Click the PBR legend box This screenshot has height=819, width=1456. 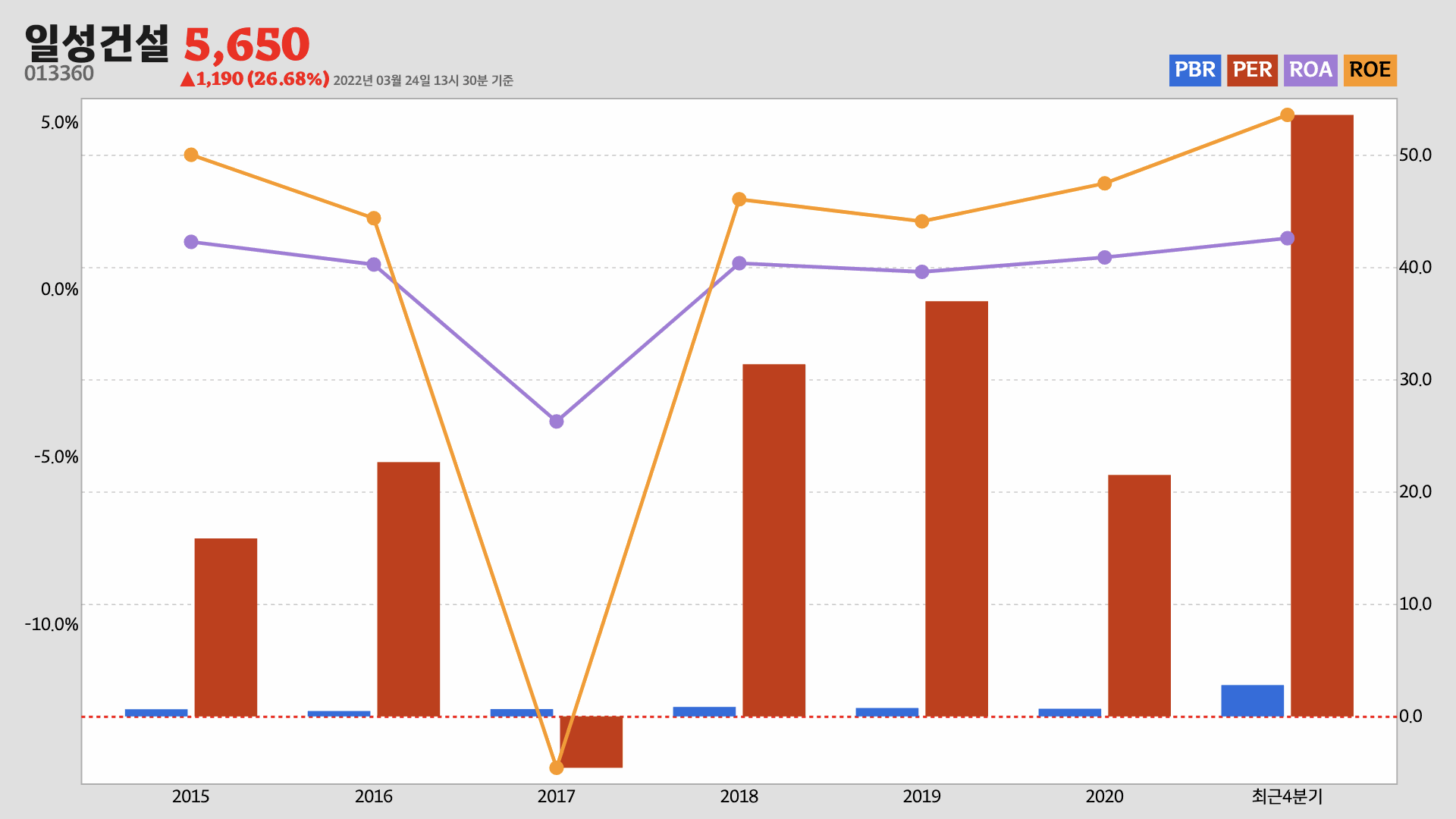click(1194, 71)
